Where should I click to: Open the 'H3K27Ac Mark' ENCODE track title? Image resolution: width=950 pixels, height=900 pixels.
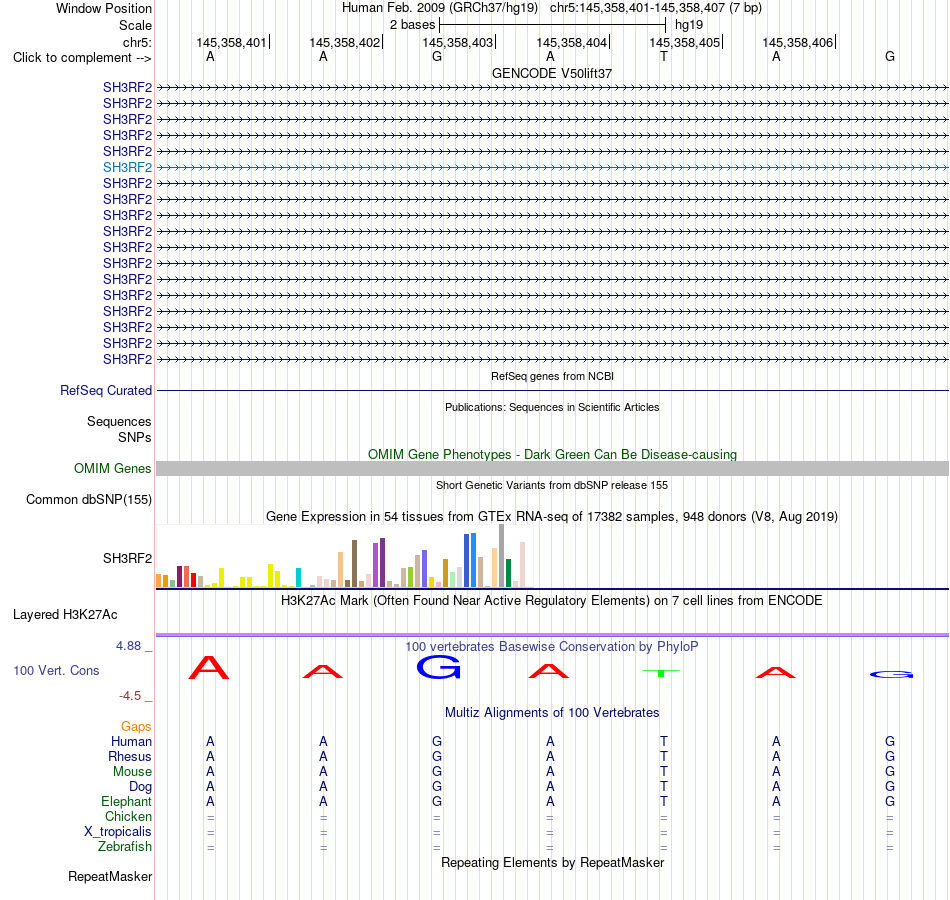(x=552, y=601)
